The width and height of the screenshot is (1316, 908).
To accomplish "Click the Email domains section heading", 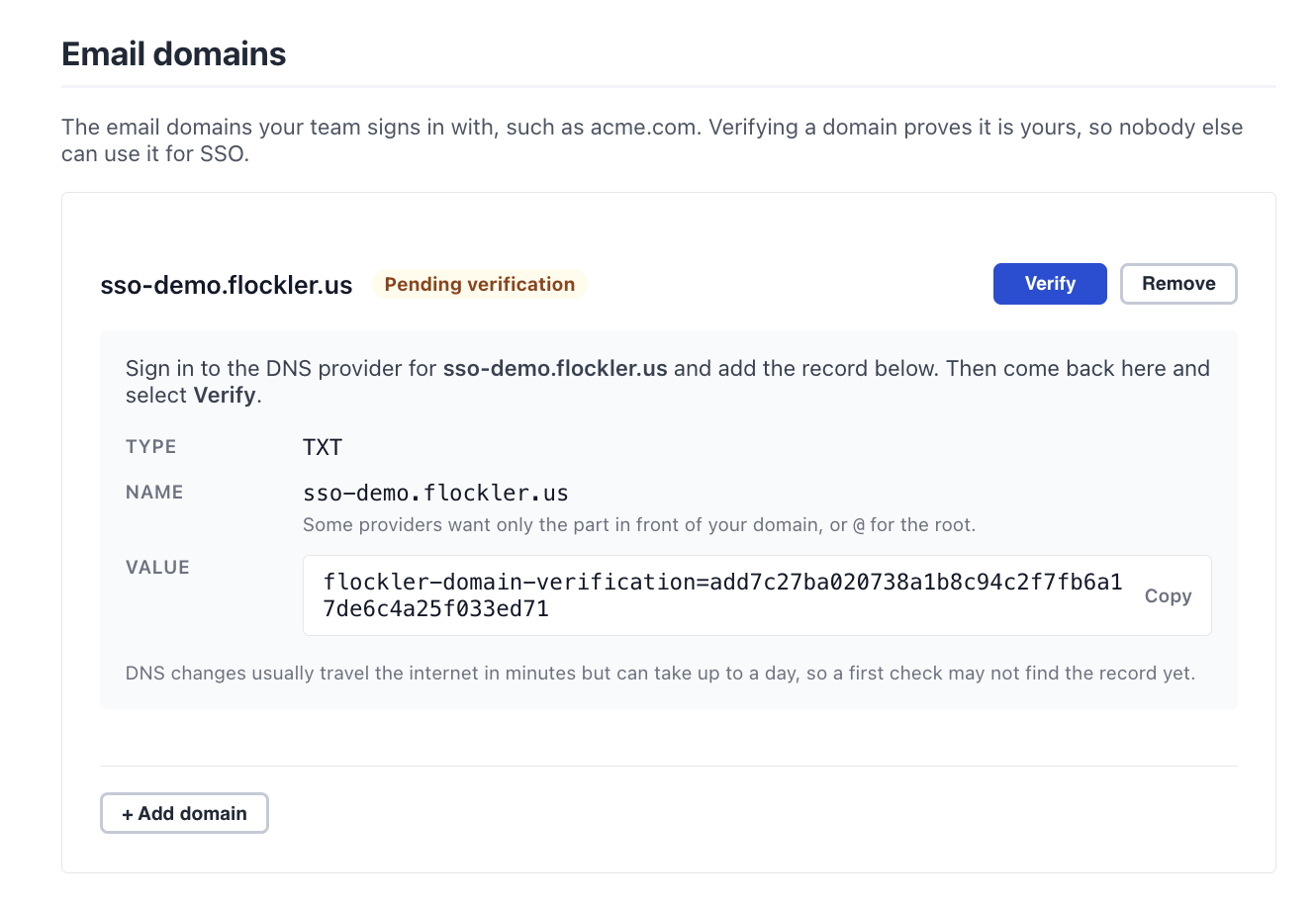I will click(x=174, y=53).
